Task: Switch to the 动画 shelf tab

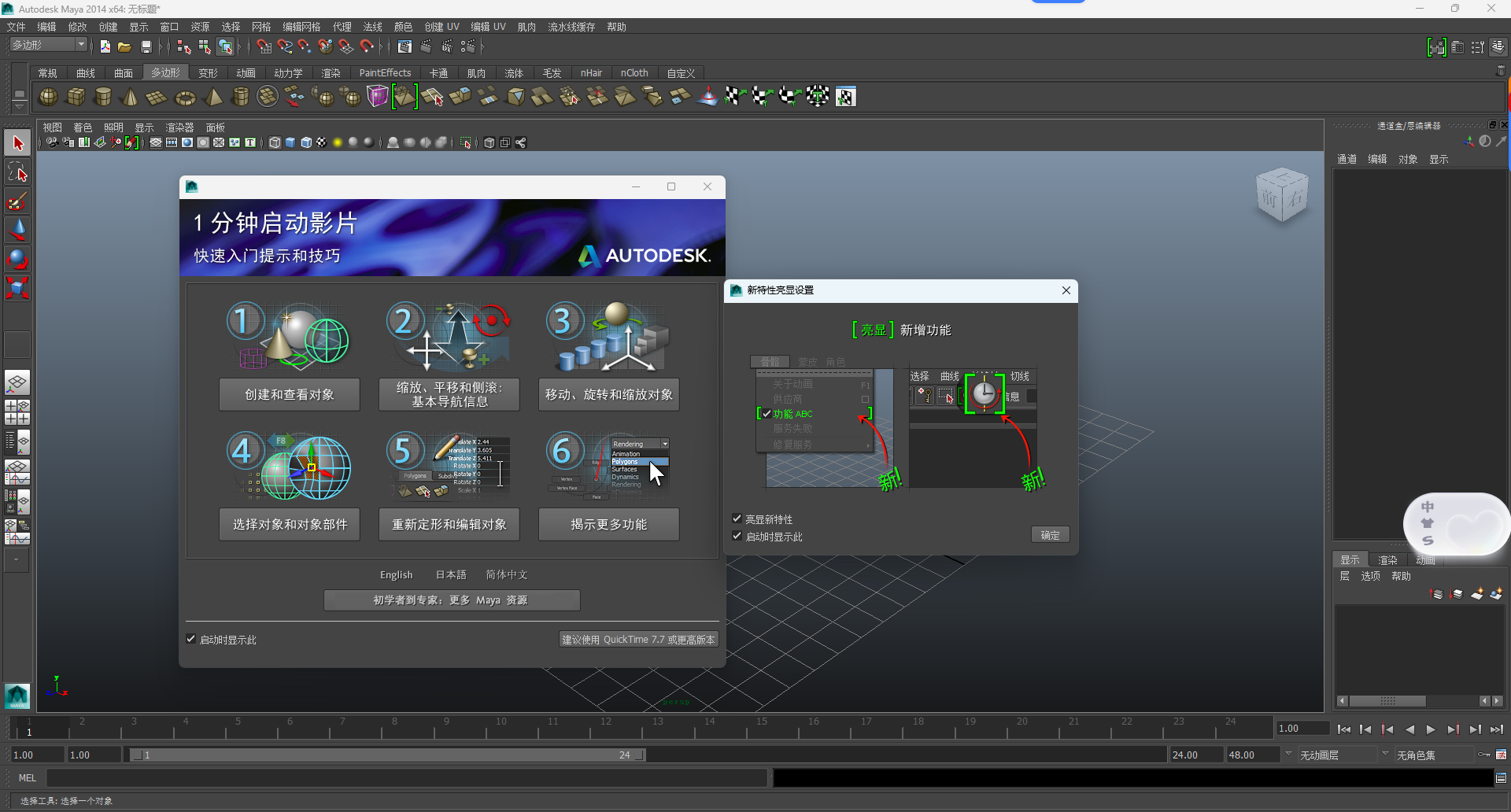Action: (246, 73)
